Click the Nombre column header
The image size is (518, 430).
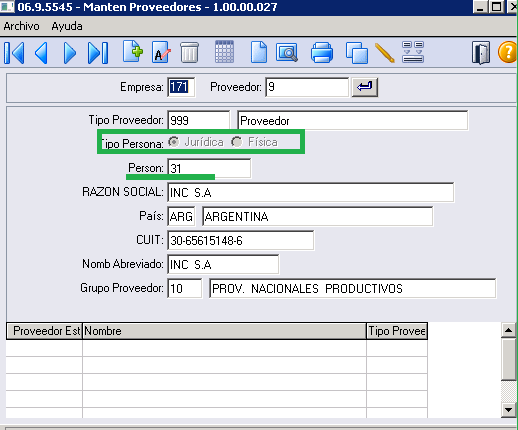click(x=224, y=331)
